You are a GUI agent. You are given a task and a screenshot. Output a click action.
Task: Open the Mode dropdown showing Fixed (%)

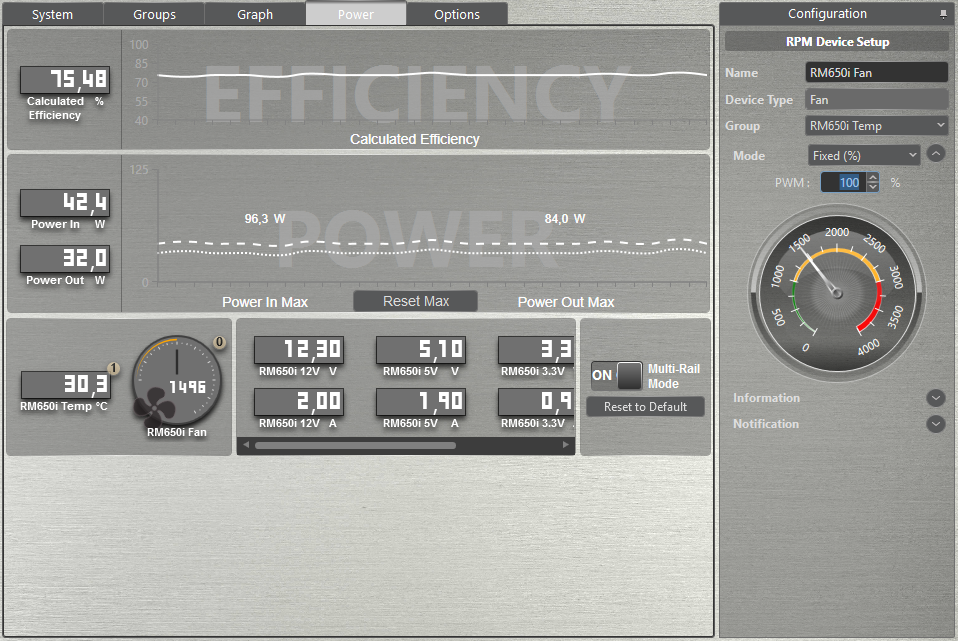[864, 155]
